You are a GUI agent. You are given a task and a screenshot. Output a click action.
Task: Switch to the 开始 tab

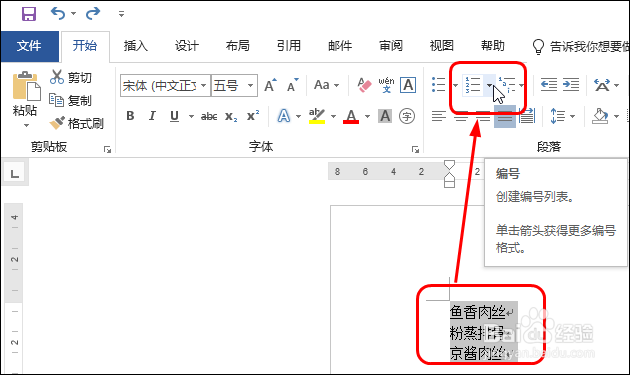(x=85, y=46)
